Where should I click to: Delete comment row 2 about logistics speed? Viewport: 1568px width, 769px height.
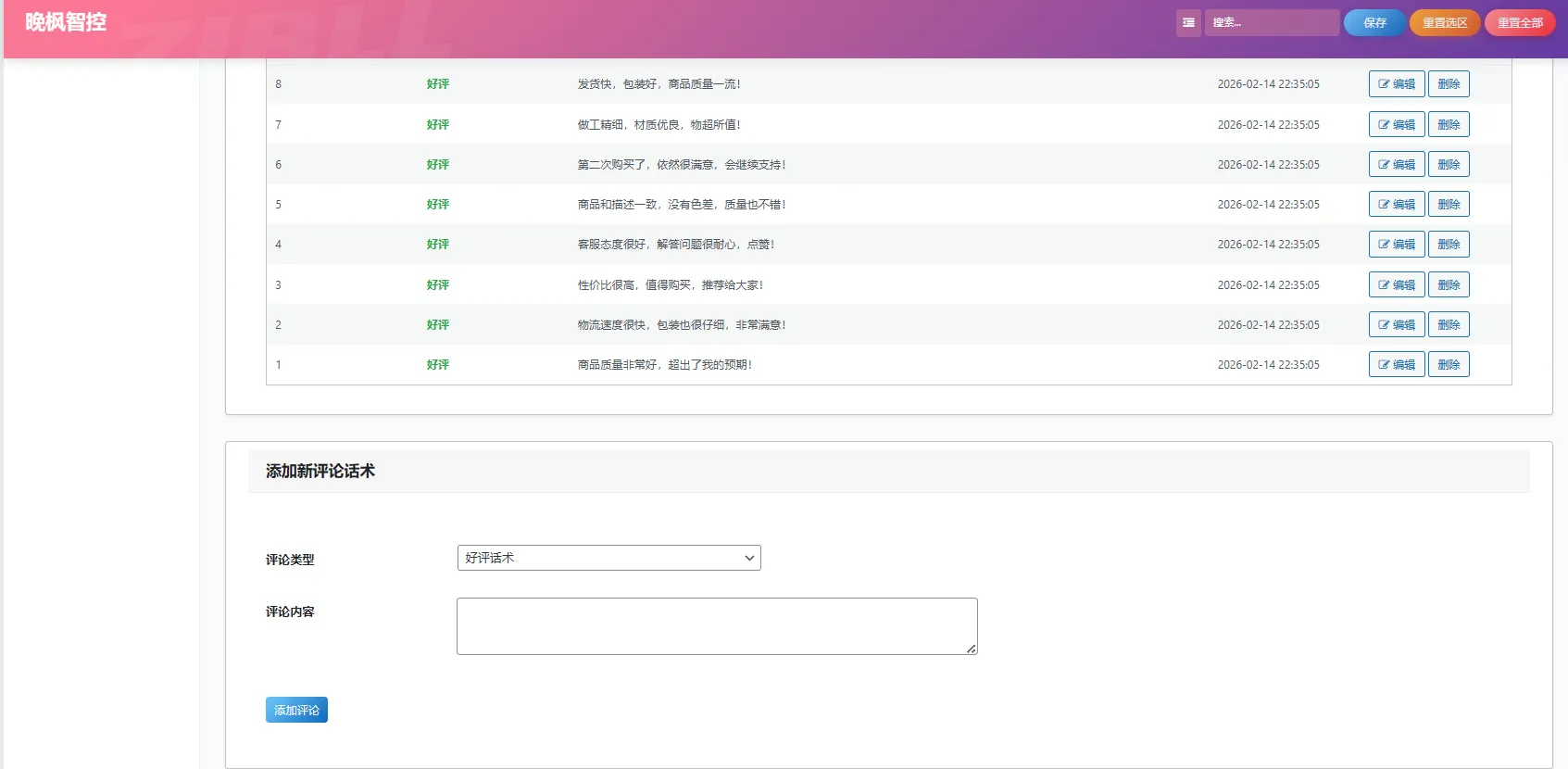click(x=1449, y=325)
